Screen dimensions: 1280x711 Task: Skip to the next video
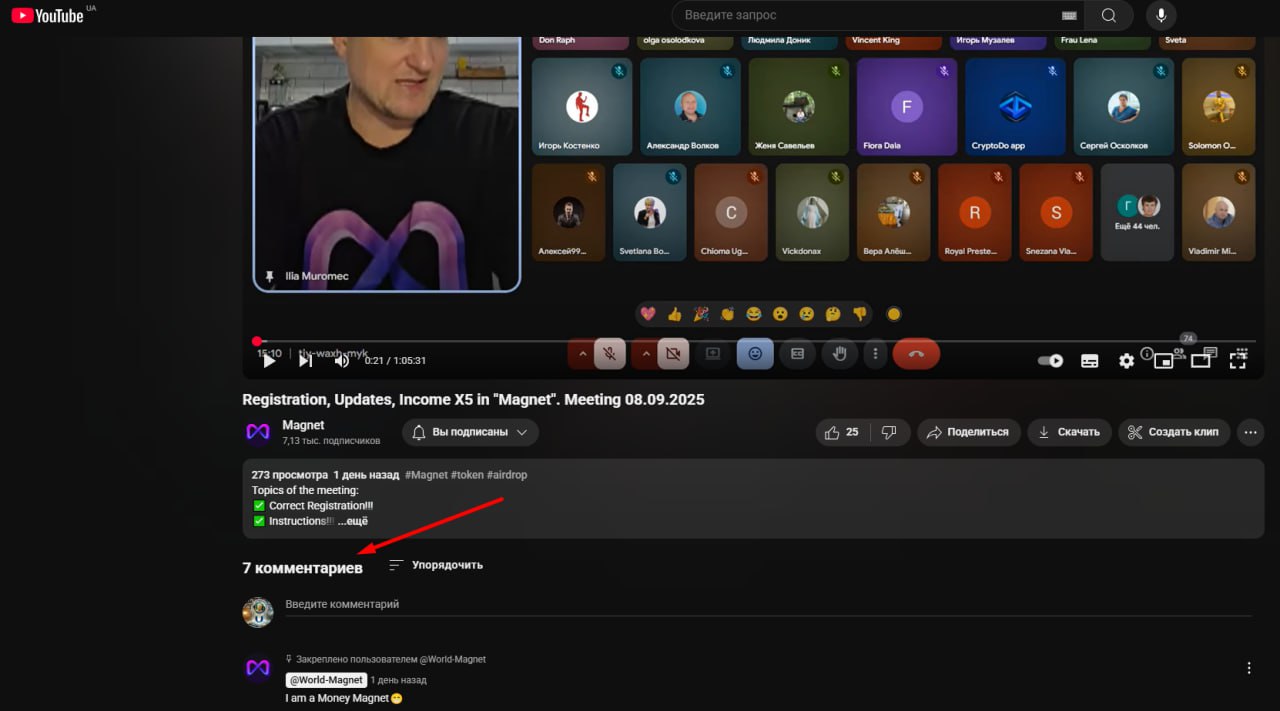click(306, 361)
